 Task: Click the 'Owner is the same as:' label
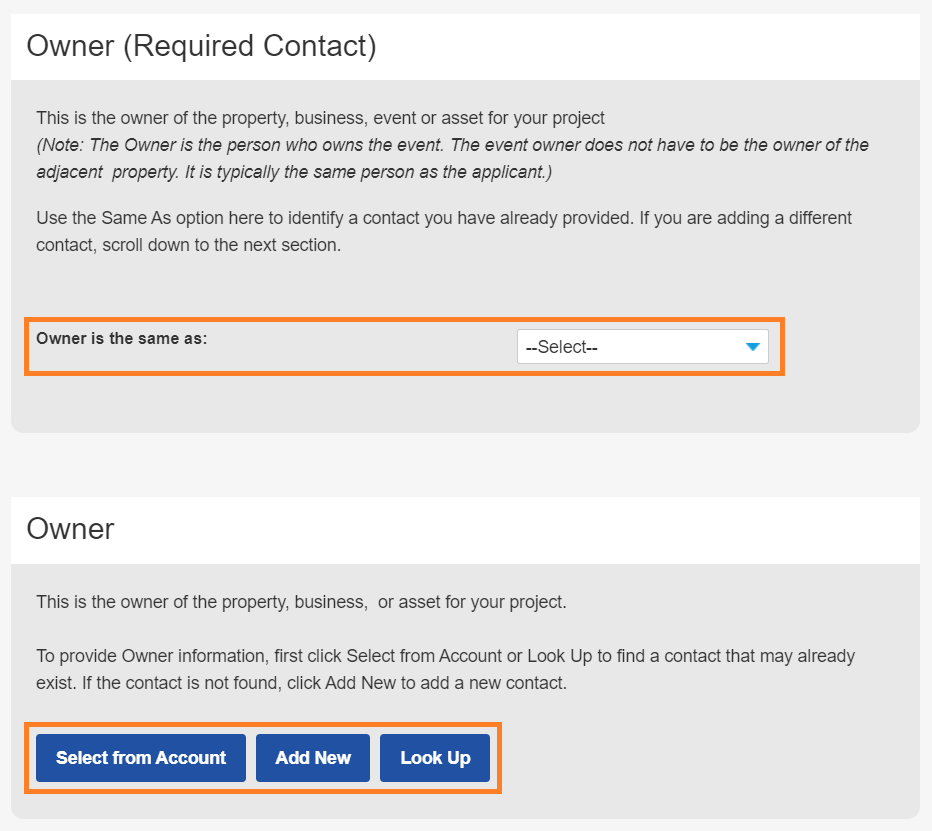point(122,338)
